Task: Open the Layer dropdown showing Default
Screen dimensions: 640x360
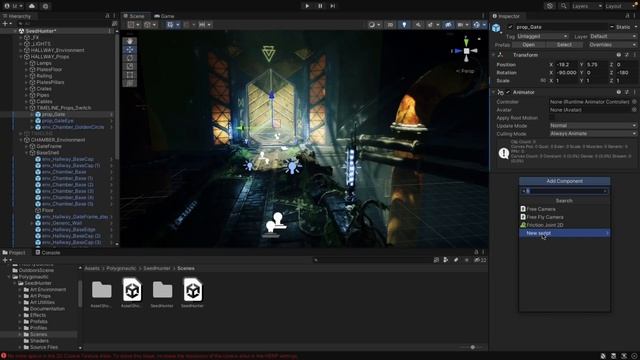Action: (612, 36)
